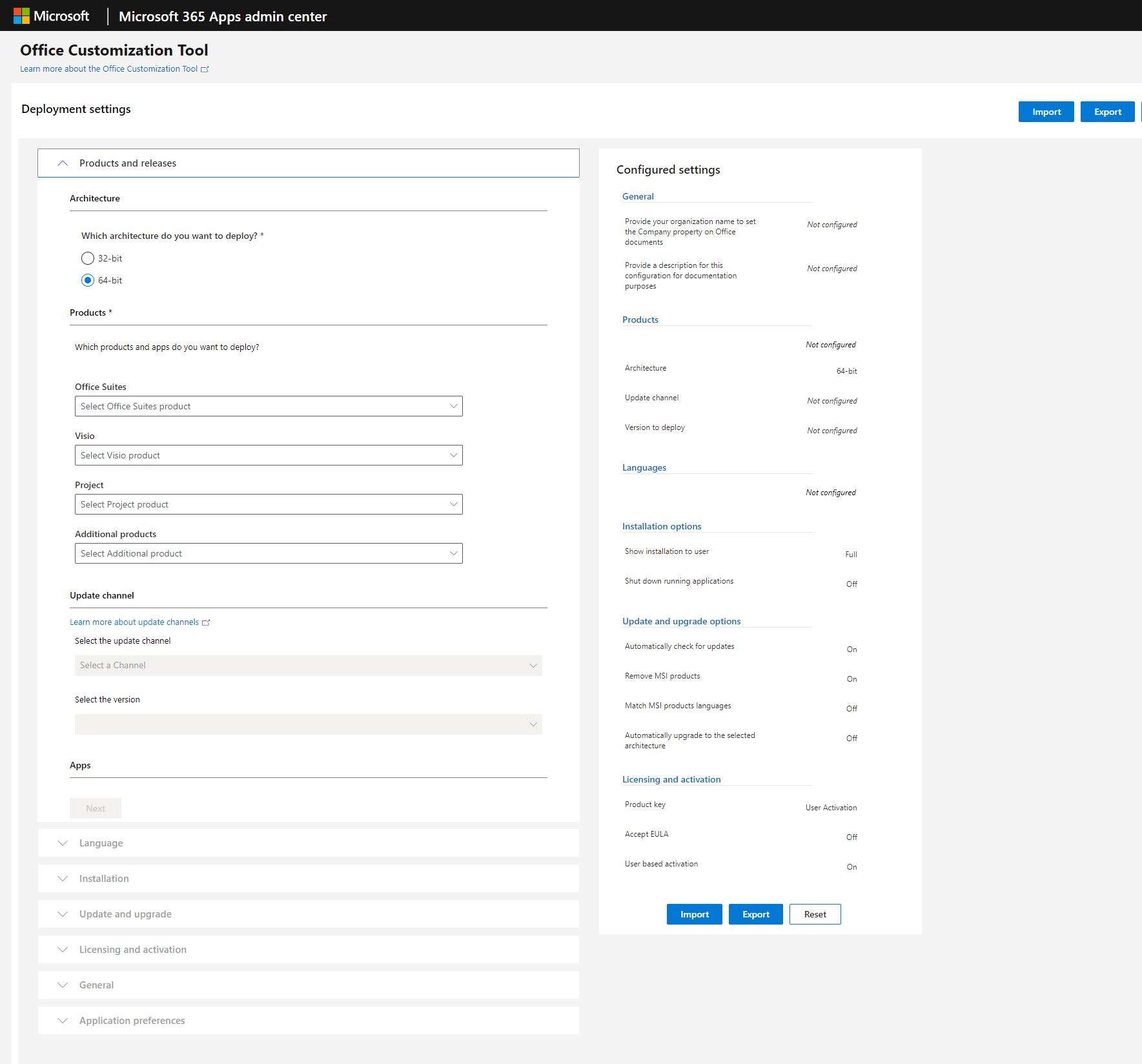
Task: Click the 64-bit value beside Architecture
Action: [x=847, y=371]
